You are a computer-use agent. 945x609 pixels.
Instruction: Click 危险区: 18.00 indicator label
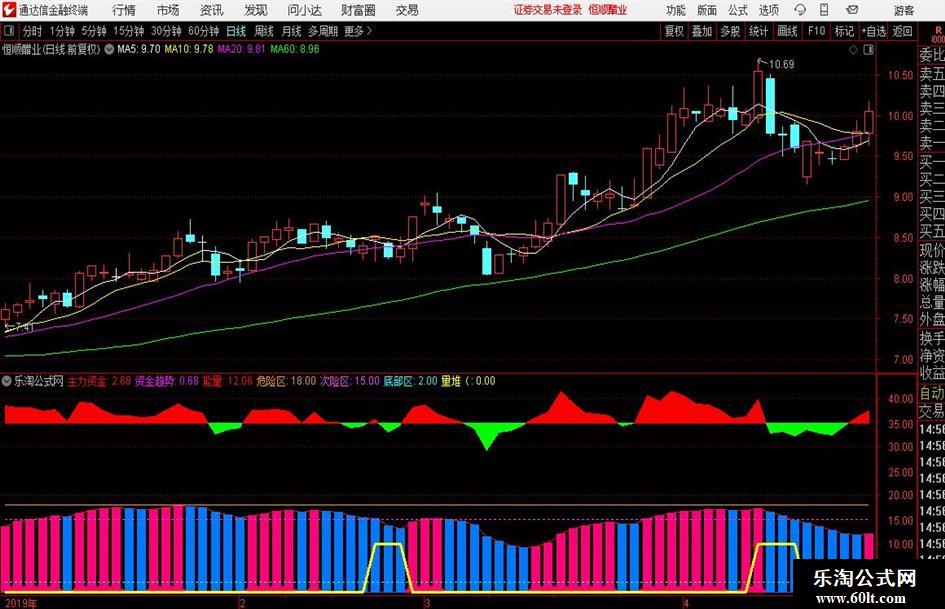[x=286, y=381]
